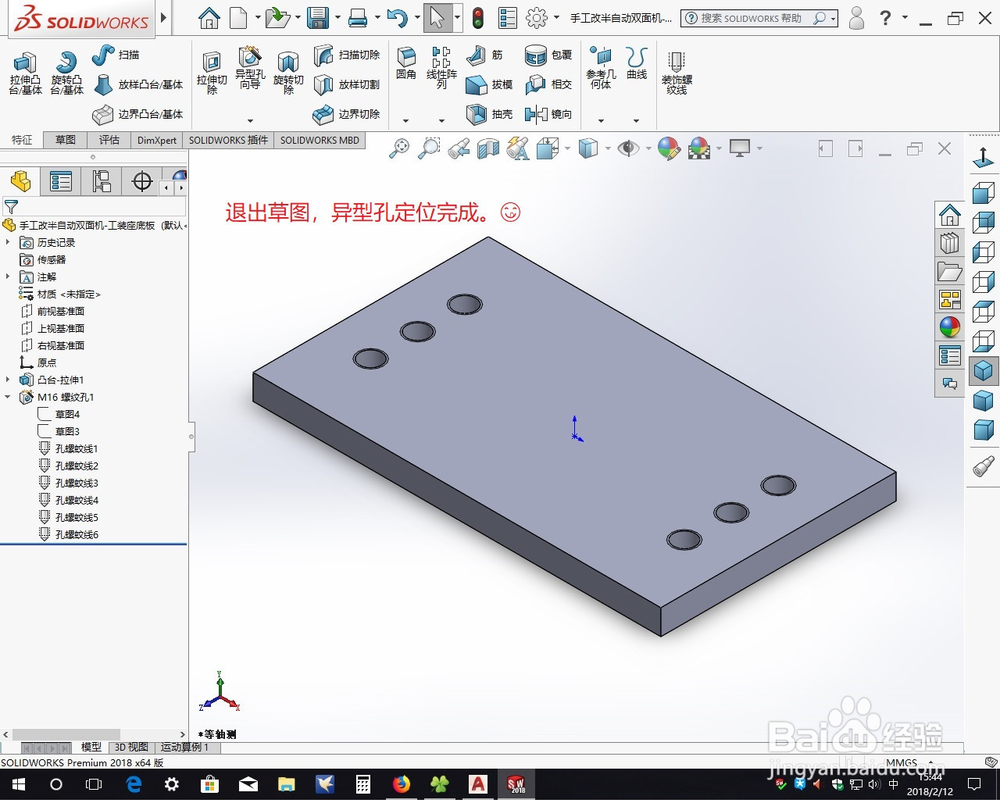Open the dropdown under 异型孔向导

click(x=250, y=120)
